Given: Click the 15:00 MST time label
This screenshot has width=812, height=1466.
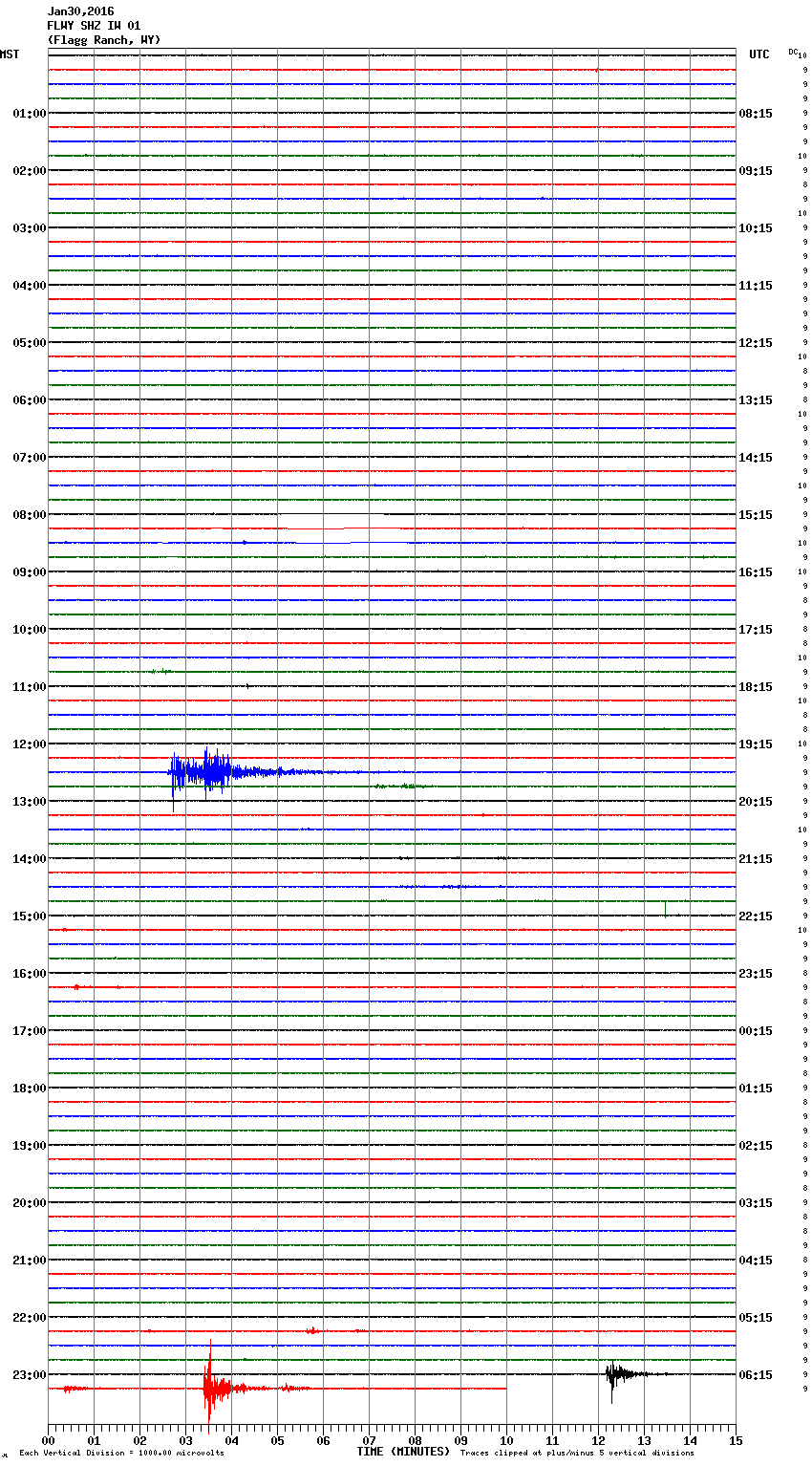Looking at the screenshot, I should pyautogui.click(x=30, y=916).
